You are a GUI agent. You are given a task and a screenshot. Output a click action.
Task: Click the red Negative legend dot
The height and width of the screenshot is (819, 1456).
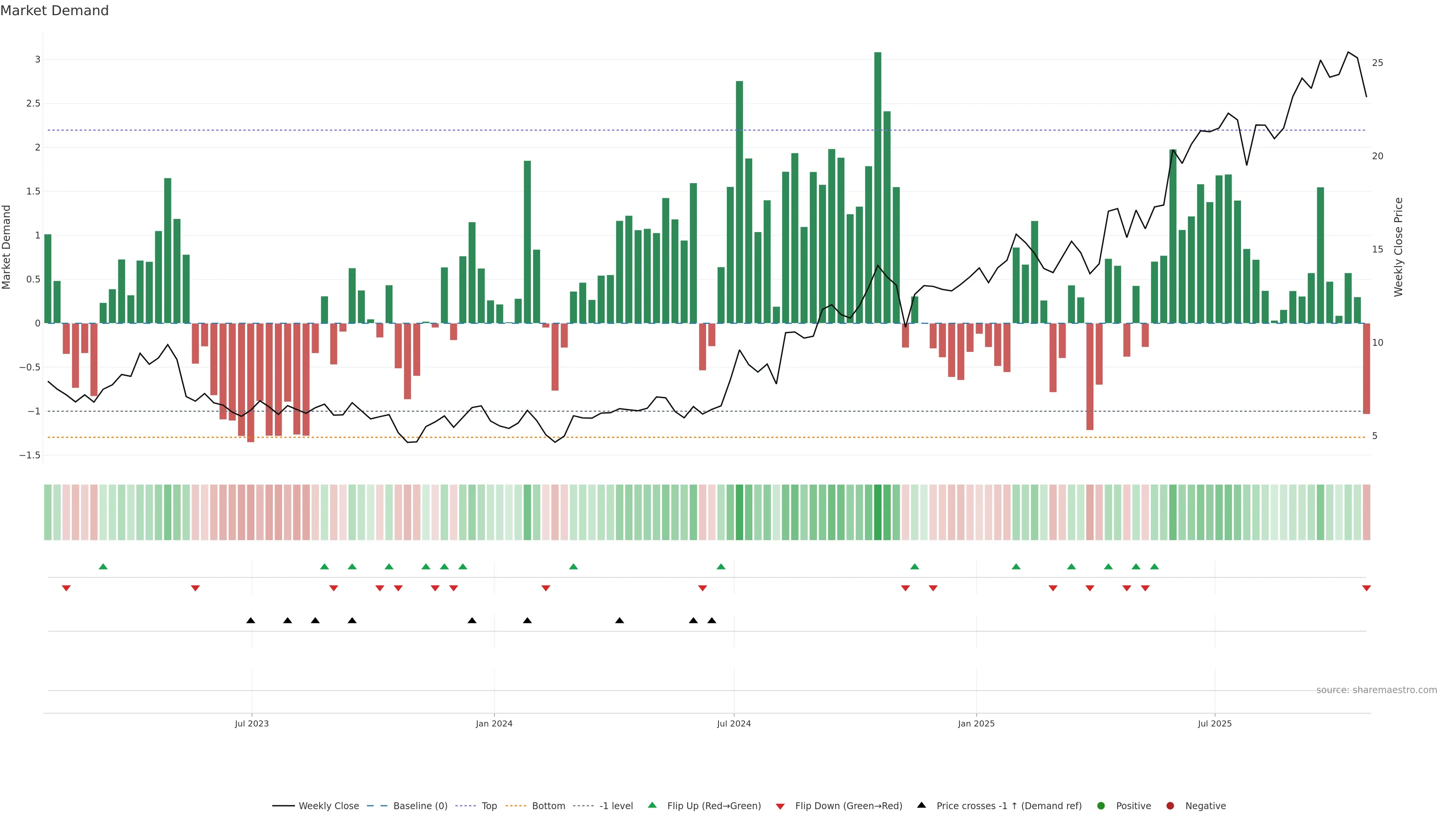point(1170,806)
